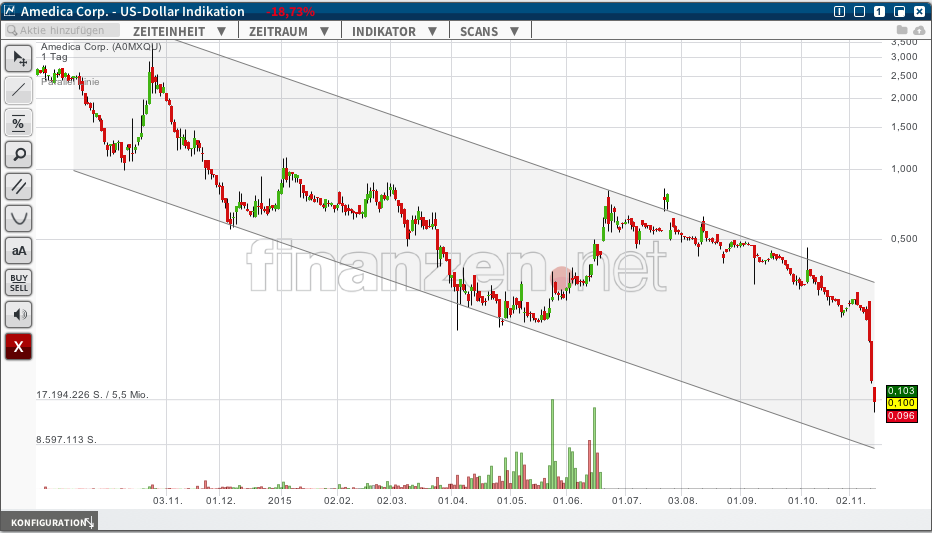Open the KONFIGURATION tab at the bottom
This screenshot has width=932, height=533.
pyautogui.click(x=50, y=522)
